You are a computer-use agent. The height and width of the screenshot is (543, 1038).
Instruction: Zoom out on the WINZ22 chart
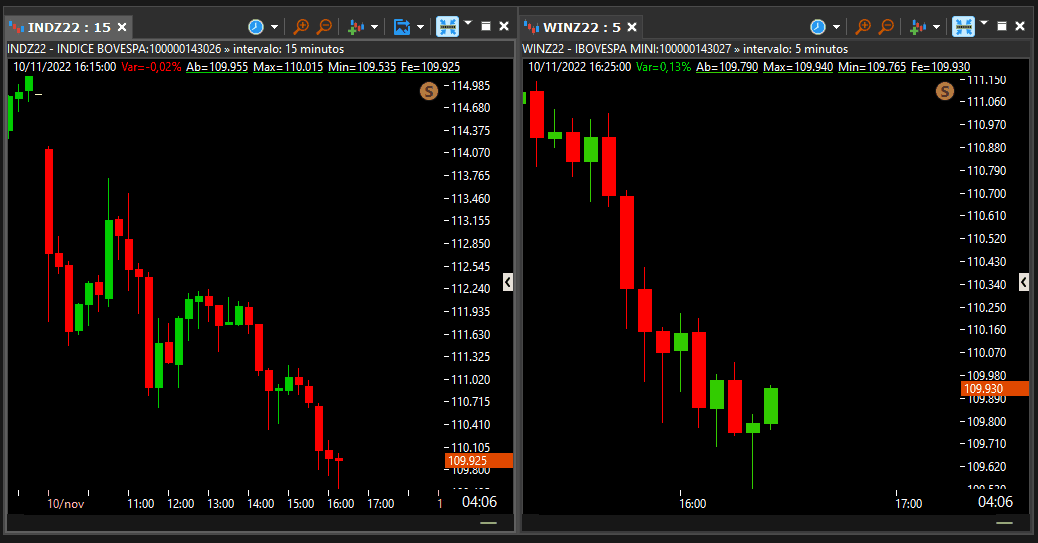pyautogui.click(x=886, y=26)
